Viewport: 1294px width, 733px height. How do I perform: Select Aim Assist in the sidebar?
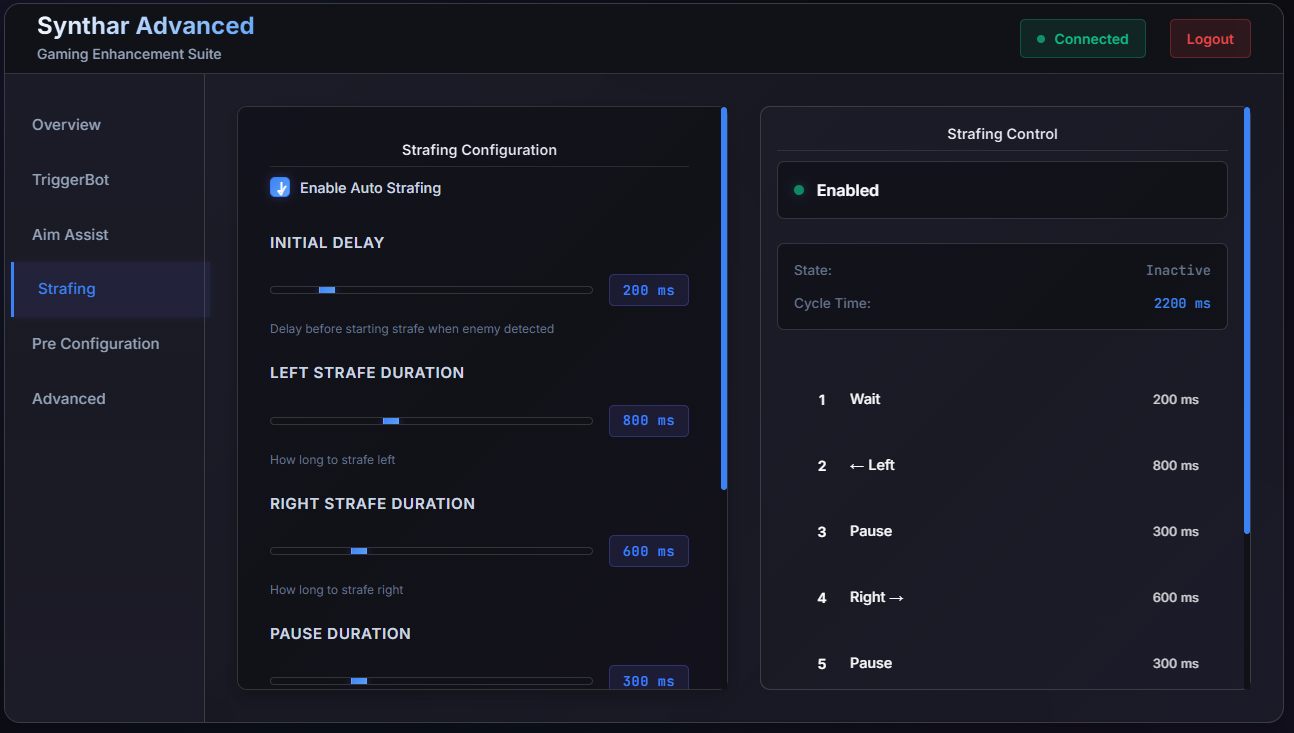pos(70,235)
